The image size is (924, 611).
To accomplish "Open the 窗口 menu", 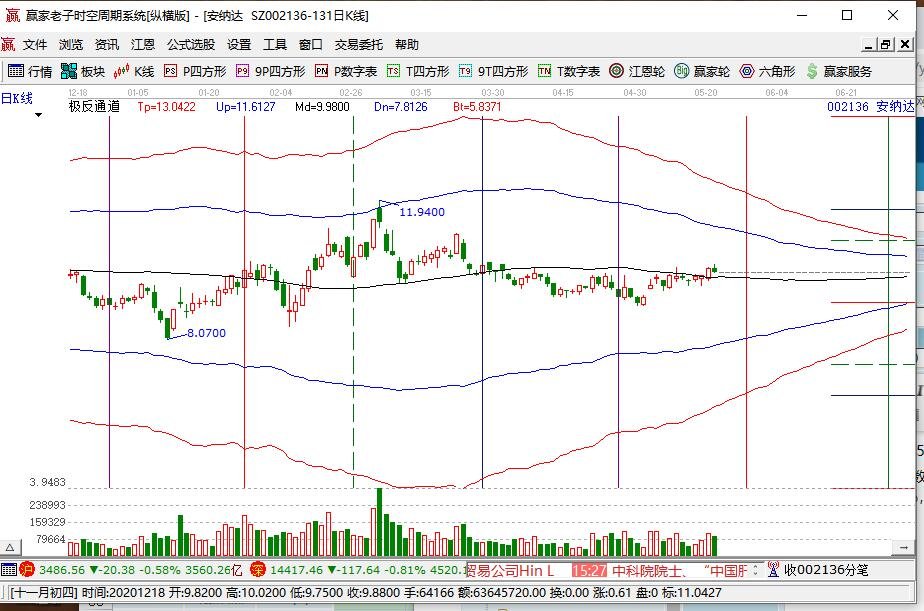I will click(311, 44).
